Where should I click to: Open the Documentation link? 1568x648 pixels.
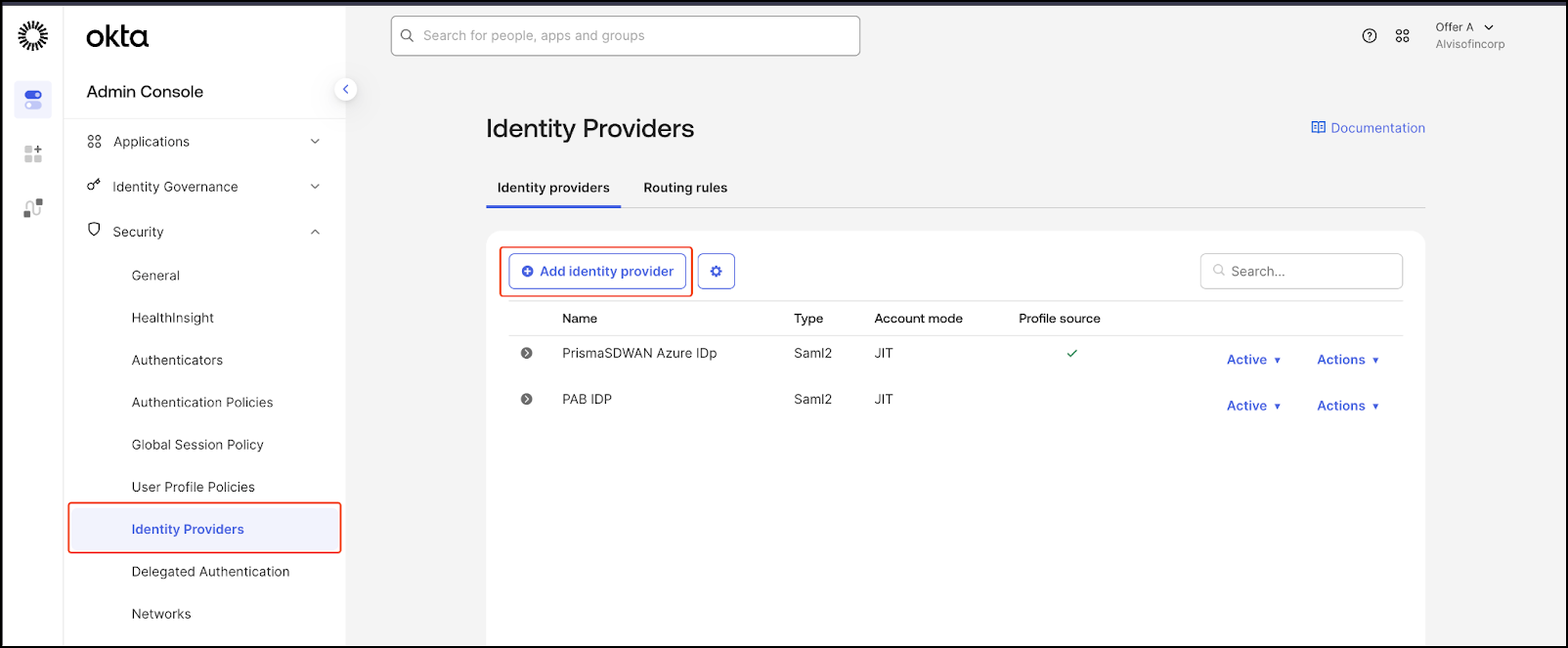[x=1368, y=128]
